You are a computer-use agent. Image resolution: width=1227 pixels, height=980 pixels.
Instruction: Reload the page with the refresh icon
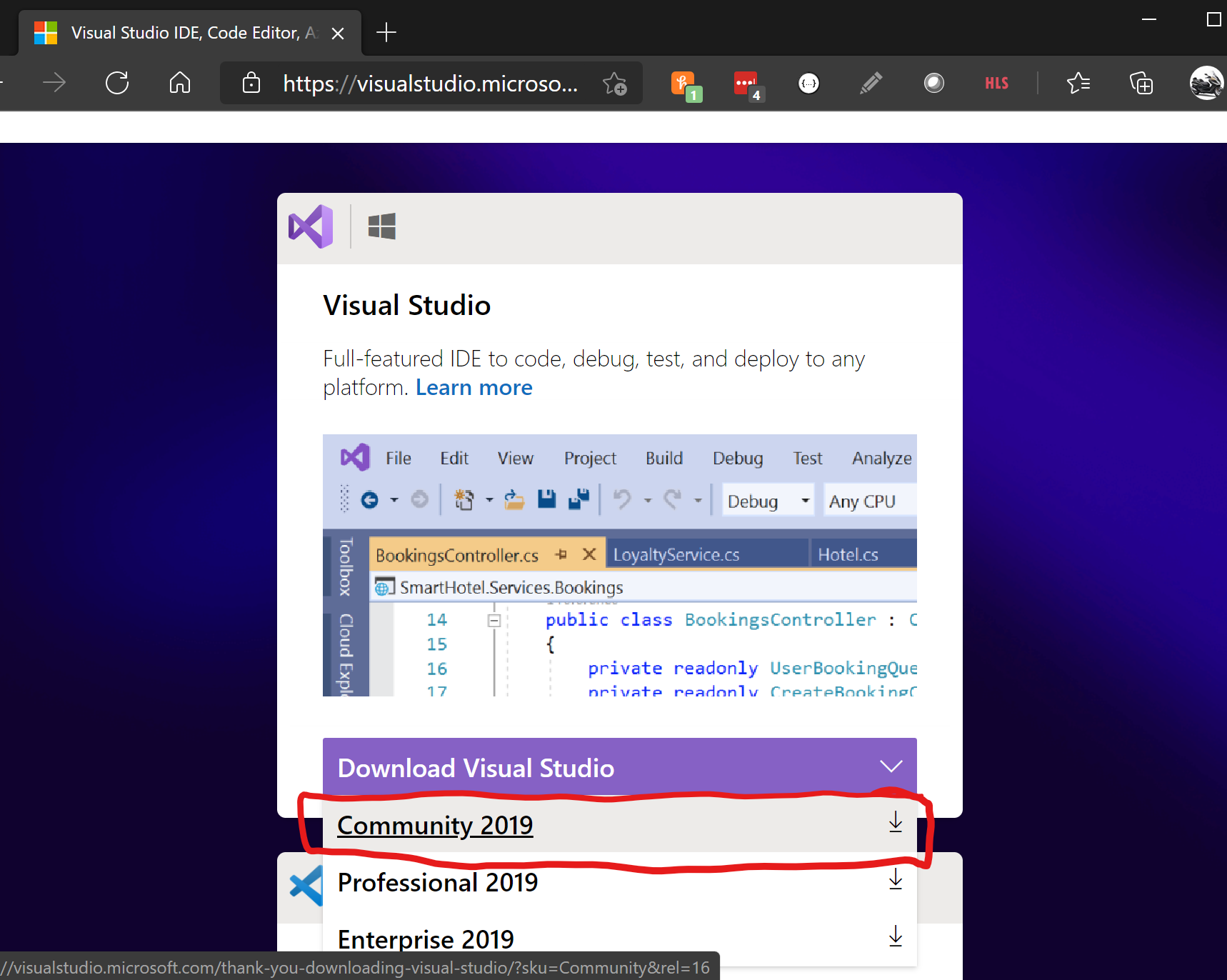coord(117,84)
